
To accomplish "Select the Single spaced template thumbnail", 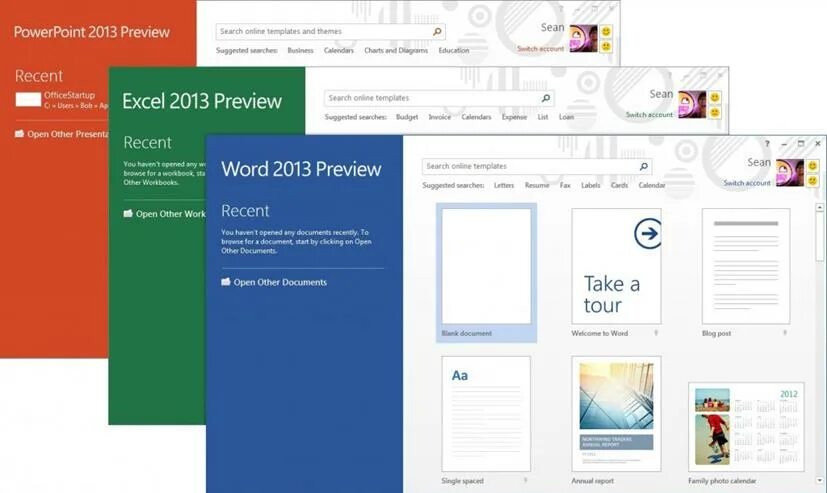I will click(x=486, y=414).
